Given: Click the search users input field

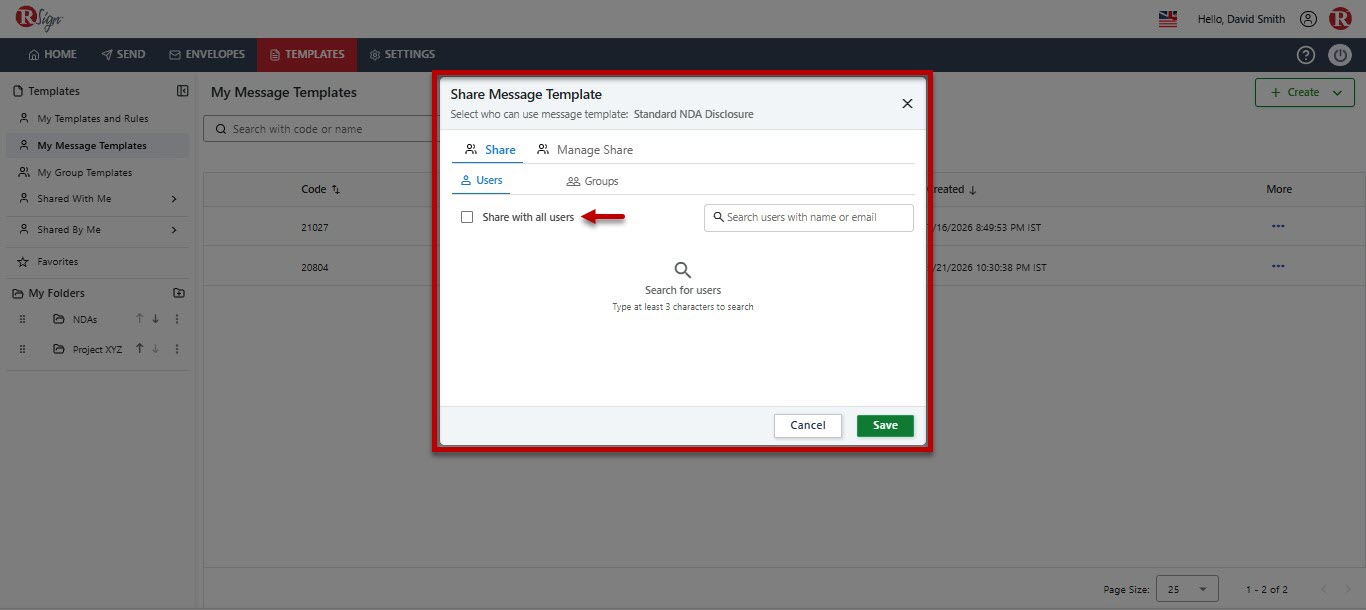Looking at the screenshot, I should click(x=809, y=217).
